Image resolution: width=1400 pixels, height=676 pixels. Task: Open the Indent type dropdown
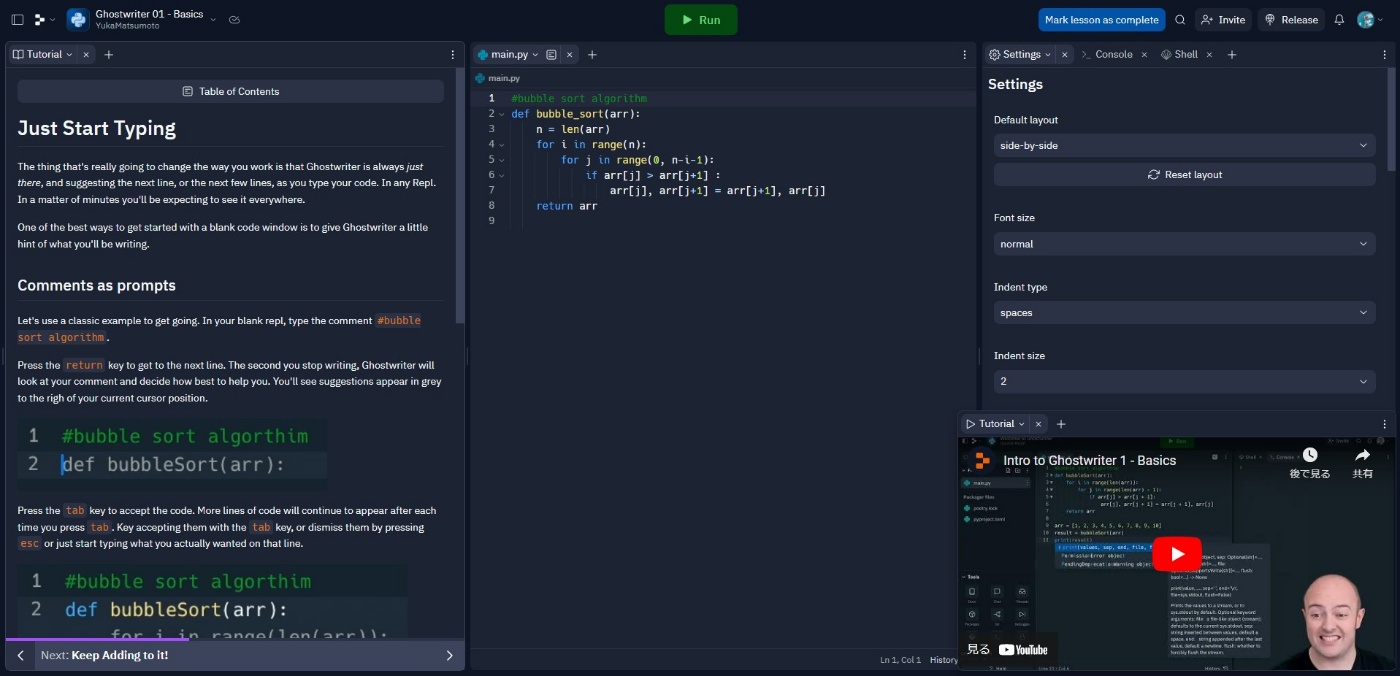1184,312
